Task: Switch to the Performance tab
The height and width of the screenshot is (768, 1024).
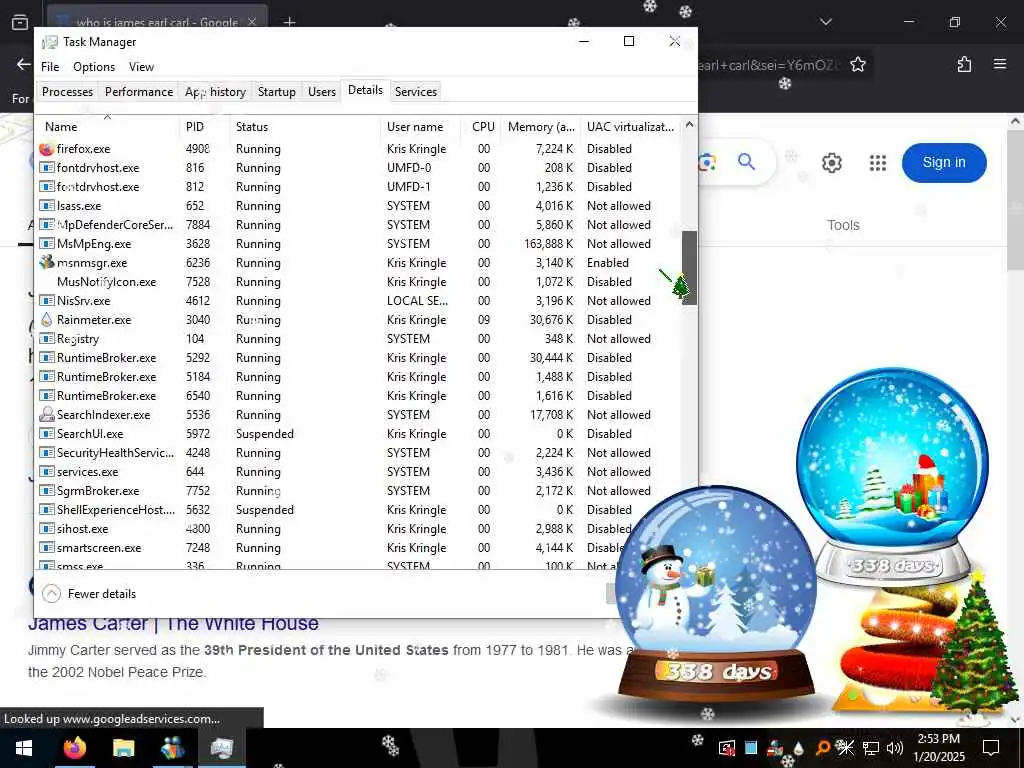Action: [139, 91]
